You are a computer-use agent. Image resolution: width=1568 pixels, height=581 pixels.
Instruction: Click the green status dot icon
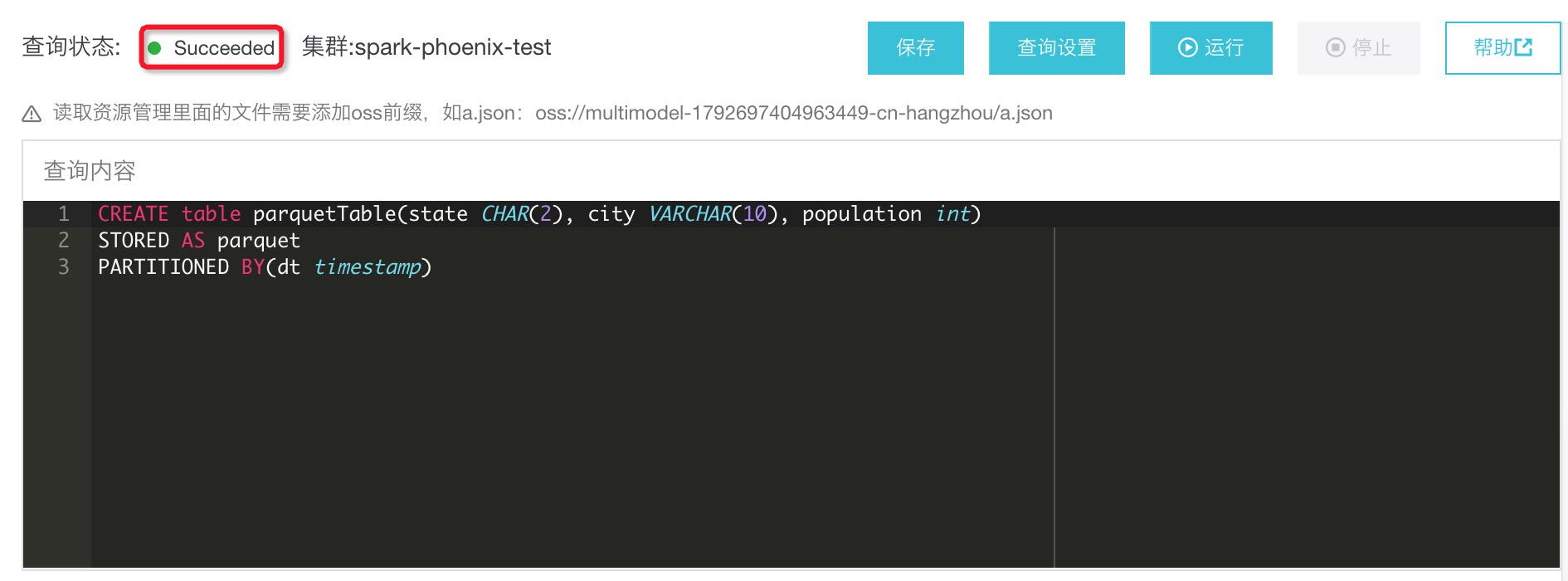coord(154,48)
